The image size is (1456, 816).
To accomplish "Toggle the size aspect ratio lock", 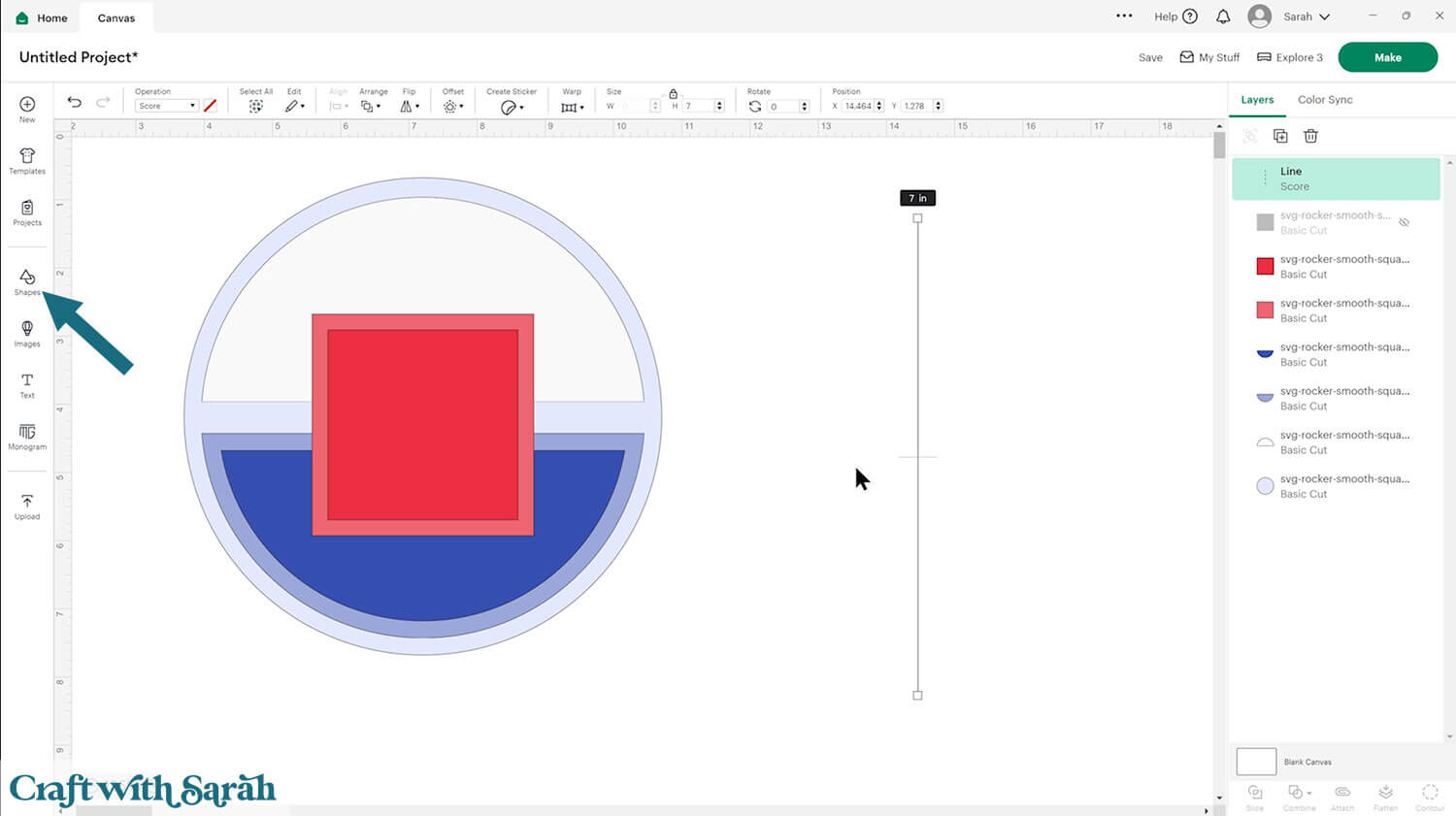I will pos(673,94).
